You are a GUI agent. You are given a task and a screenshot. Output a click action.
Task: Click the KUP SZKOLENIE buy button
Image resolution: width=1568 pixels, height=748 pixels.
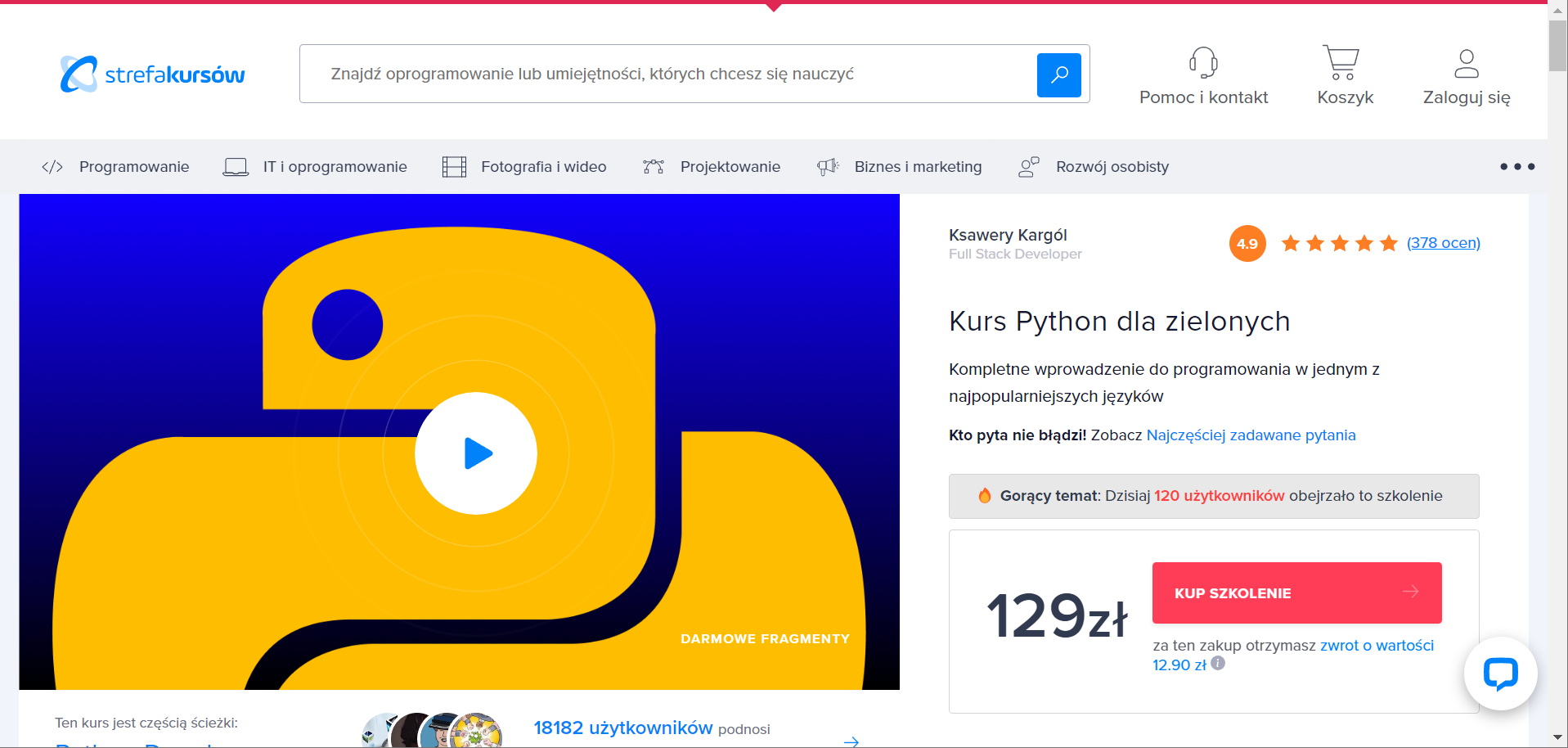tap(1296, 593)
